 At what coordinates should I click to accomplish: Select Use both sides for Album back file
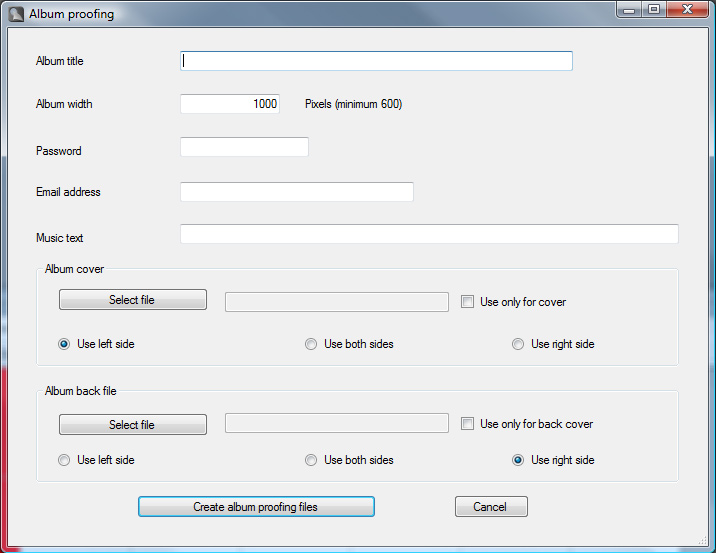pyautogui.click(x=311, y=460)
